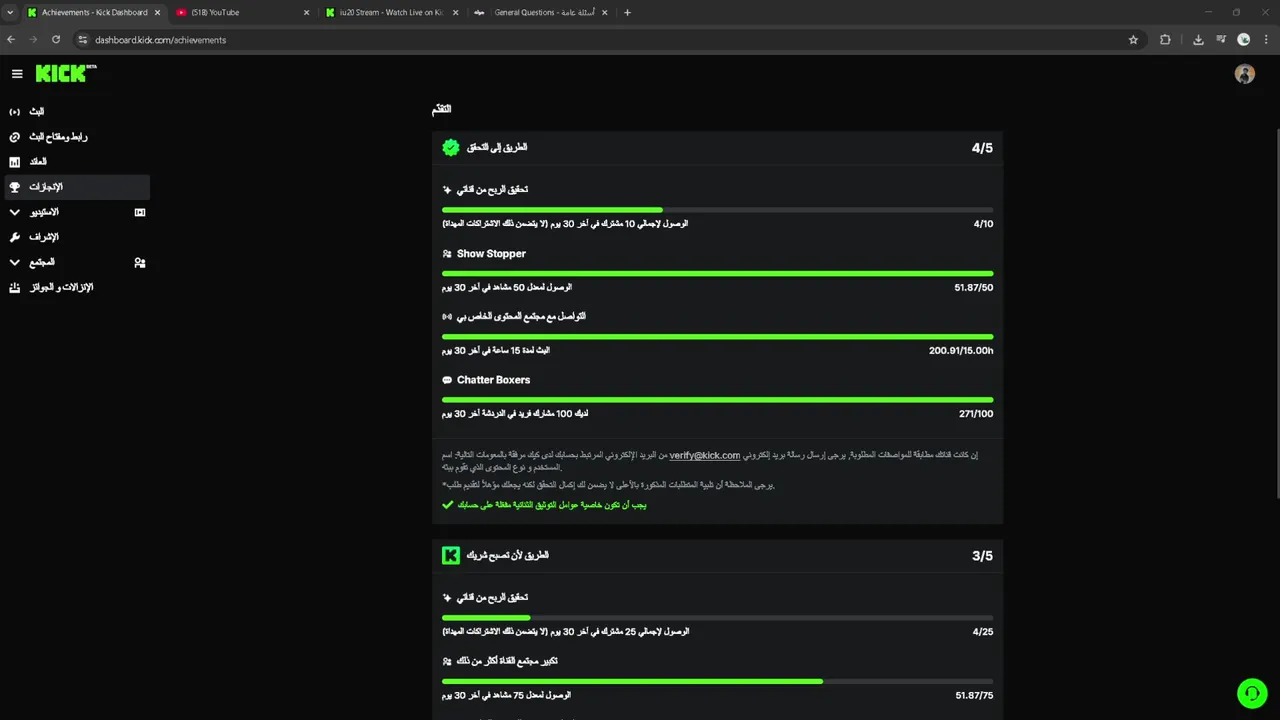Open the user profile avatar in Kick header
Screen dimensions: 1280x720
[x=1244, y=74]
